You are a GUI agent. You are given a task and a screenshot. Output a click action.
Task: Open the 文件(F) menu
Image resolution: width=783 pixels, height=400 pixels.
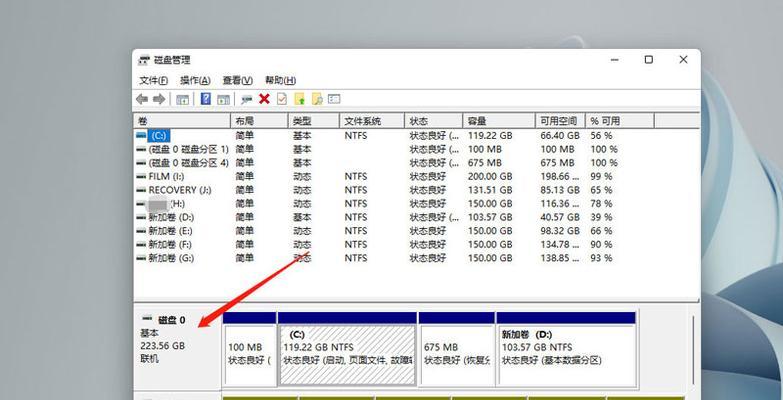coord(153,80)
